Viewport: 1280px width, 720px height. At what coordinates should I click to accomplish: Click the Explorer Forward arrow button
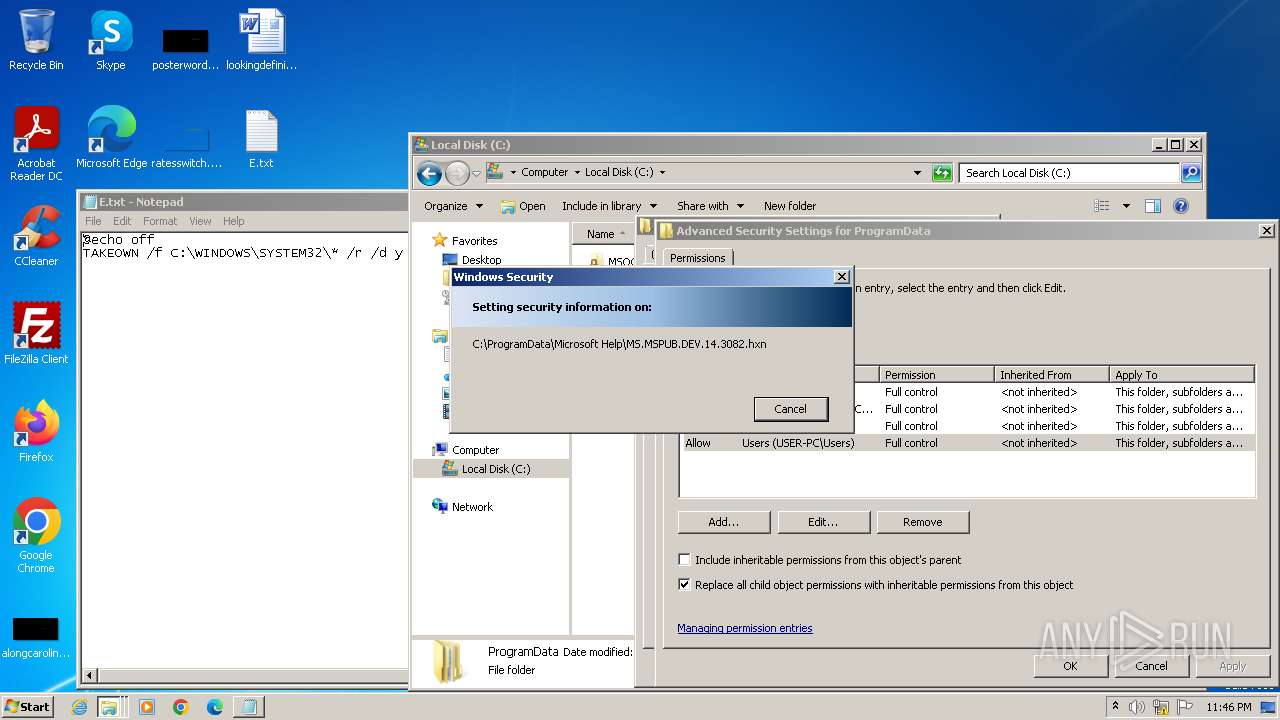457,173
